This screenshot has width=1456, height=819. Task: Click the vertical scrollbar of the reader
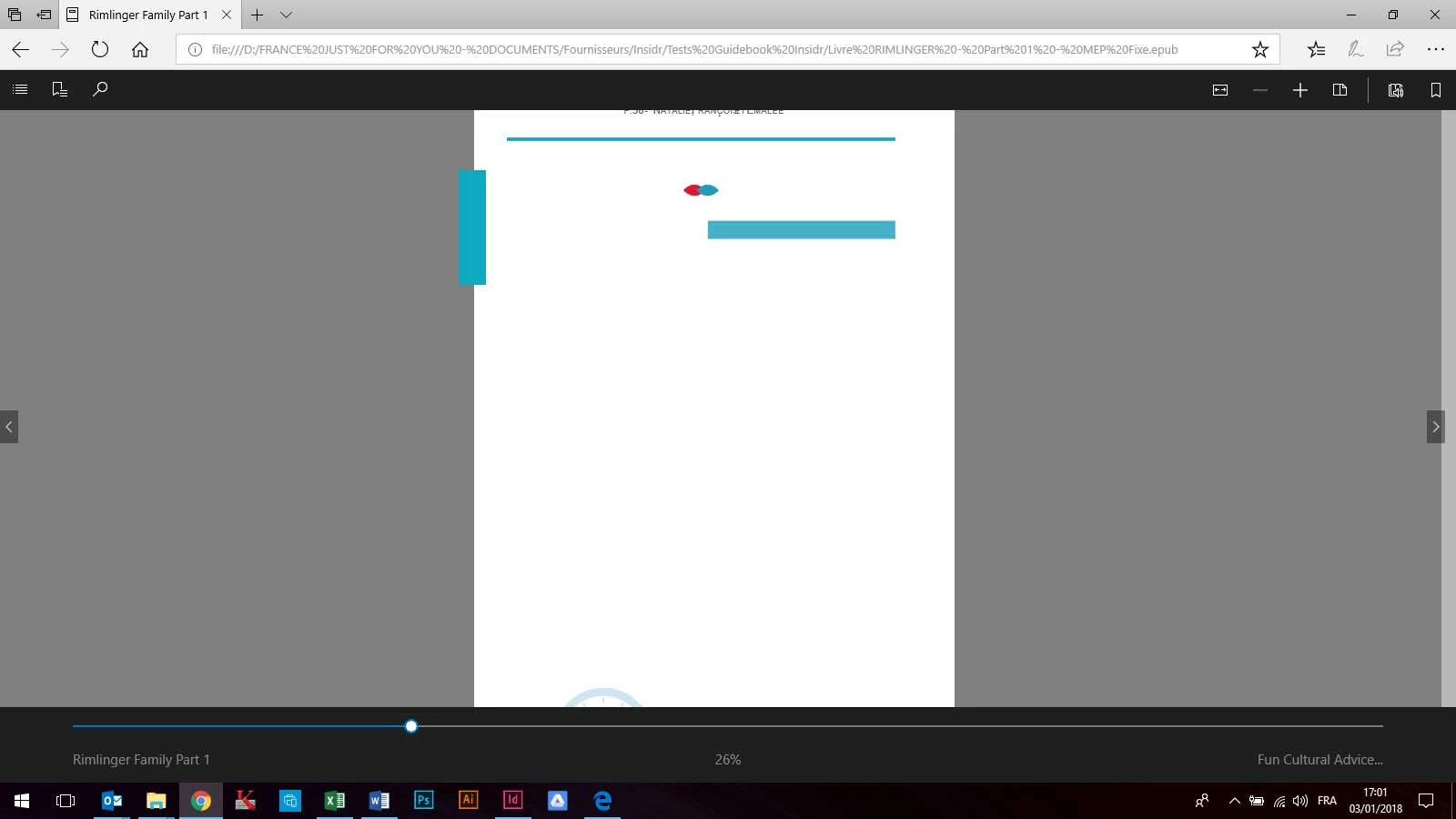point(1449,408)
